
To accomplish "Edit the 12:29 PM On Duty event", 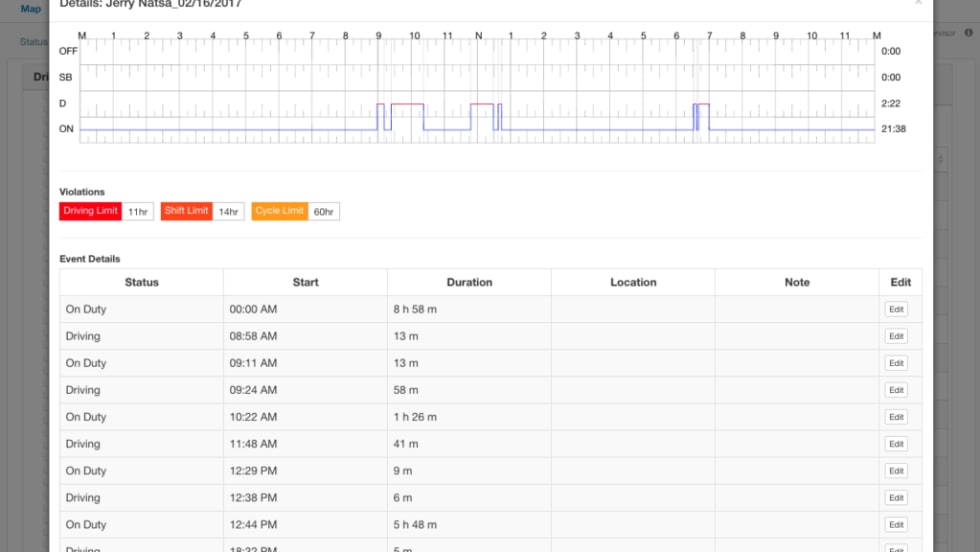I will 896,471.
